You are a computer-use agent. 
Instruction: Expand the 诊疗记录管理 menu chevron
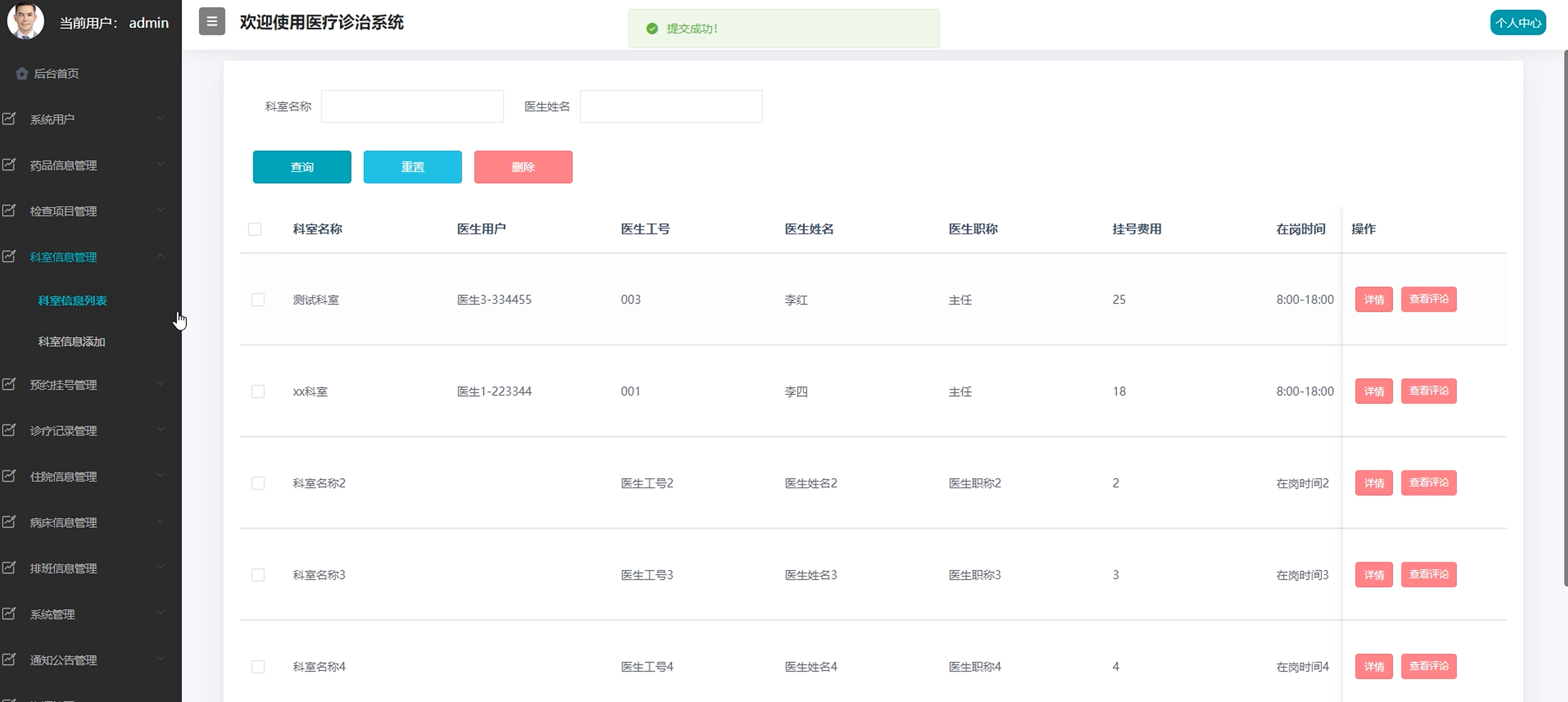click(x=161, y=430)
